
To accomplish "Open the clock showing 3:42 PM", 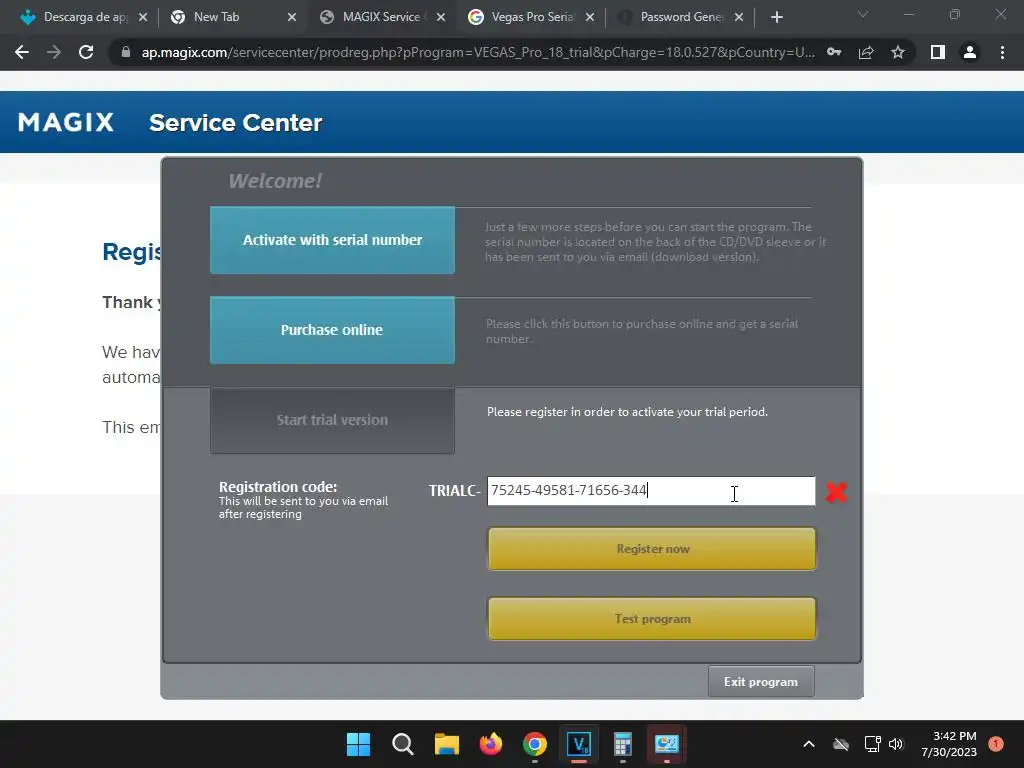I will coord(949,744).
